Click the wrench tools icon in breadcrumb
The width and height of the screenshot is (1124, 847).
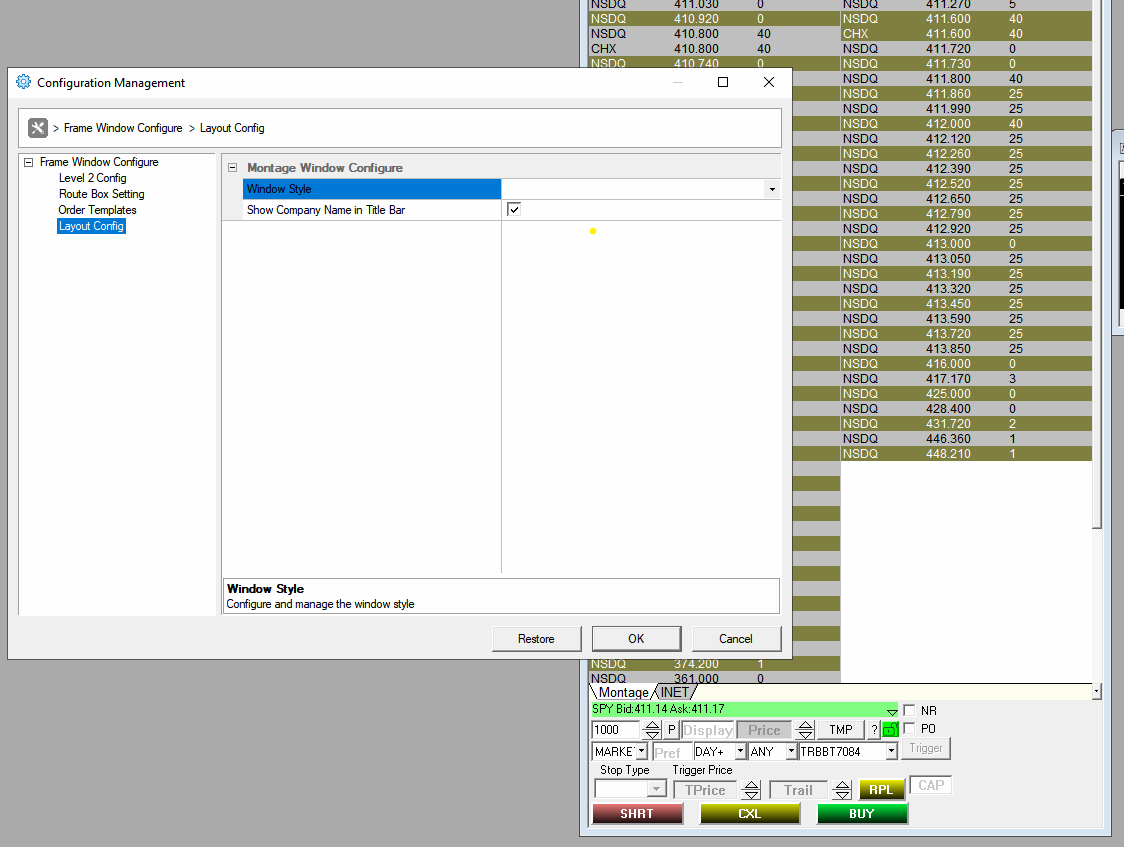click(38, 128)
